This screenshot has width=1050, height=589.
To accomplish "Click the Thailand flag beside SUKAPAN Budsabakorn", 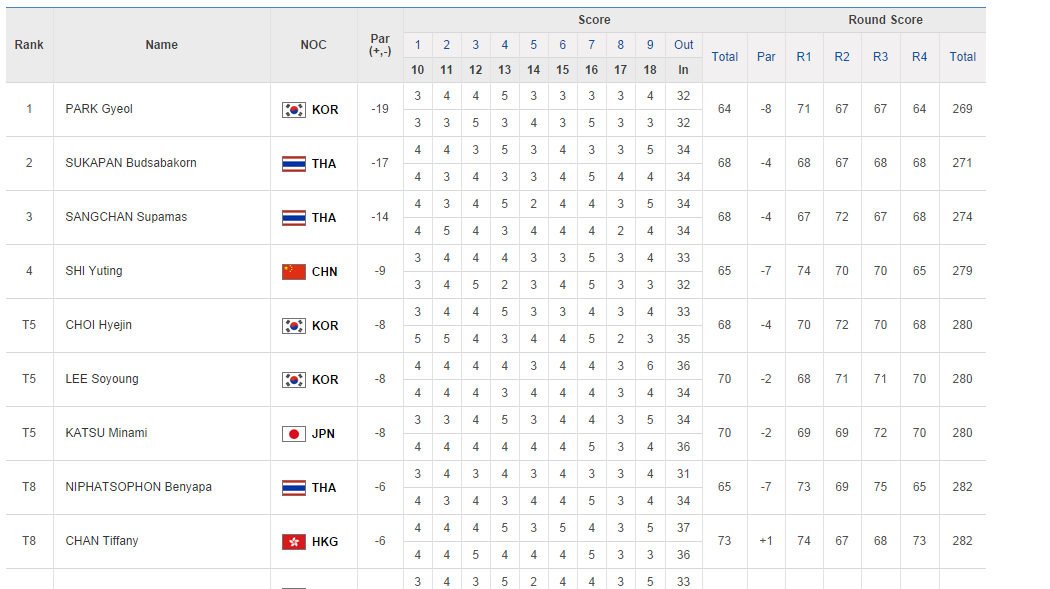I will (x=293, y=164).
